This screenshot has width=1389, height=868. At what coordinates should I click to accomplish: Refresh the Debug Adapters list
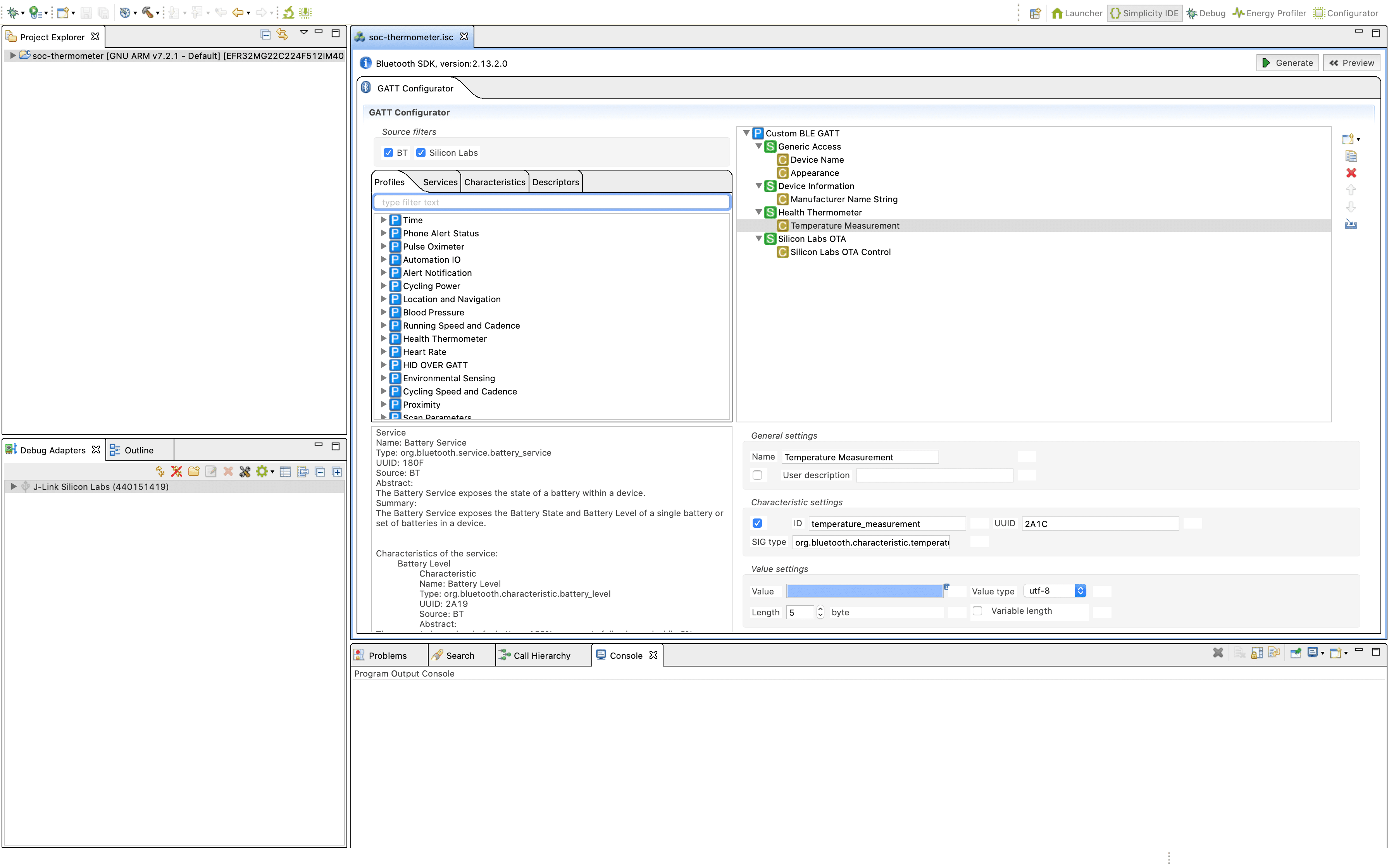point(160,471)
